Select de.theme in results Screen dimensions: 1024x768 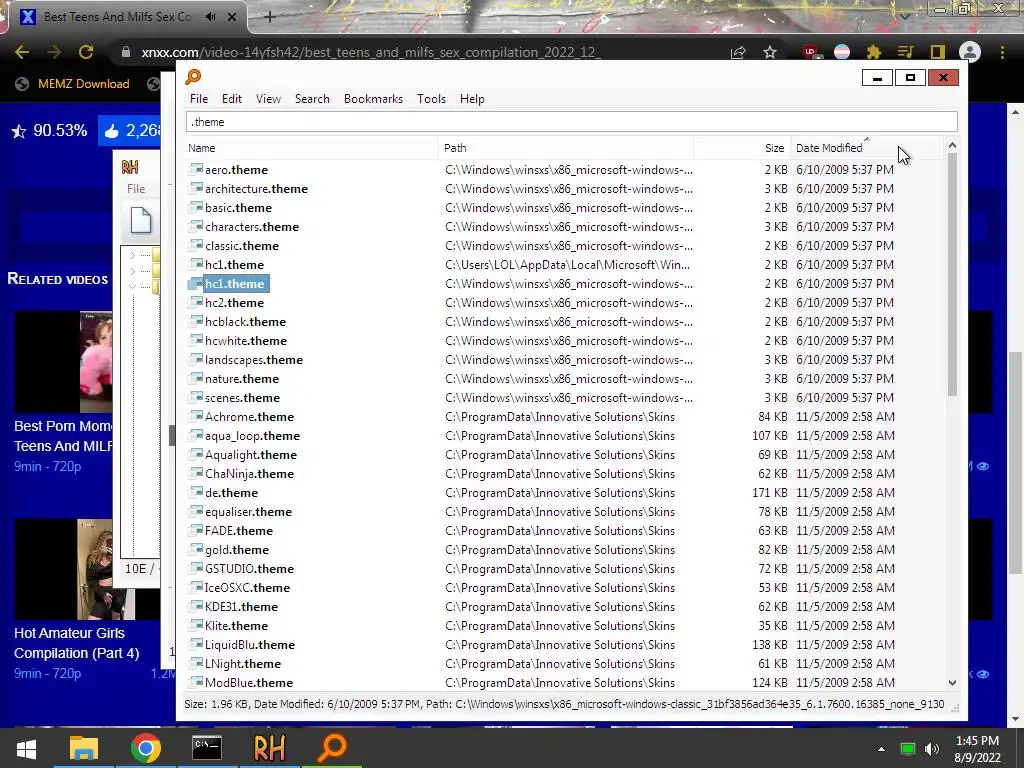click(x=231, y=492)
